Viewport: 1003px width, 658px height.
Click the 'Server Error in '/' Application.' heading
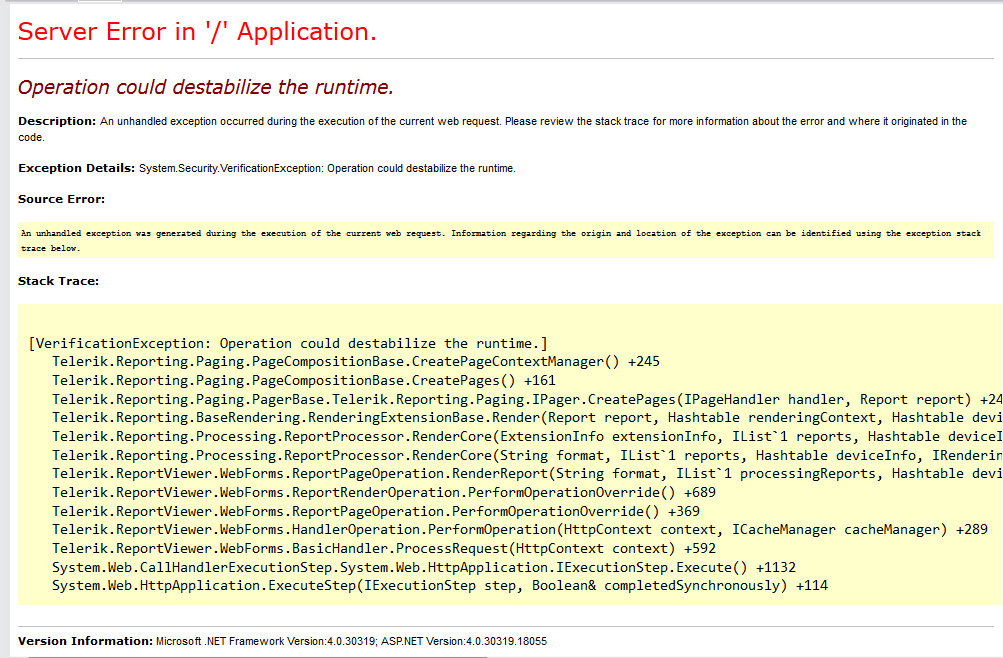click(x=197, y=32)
